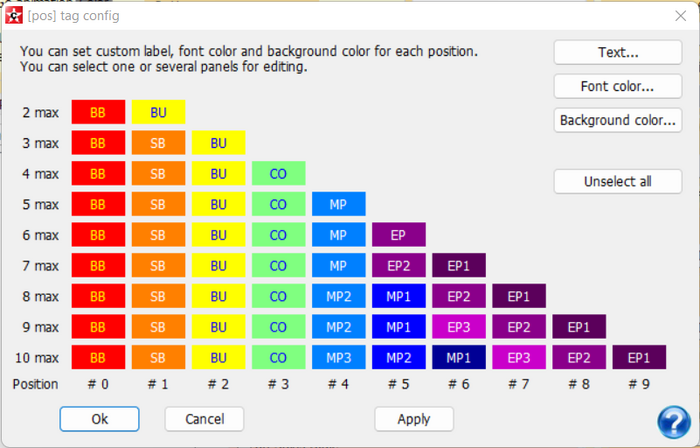700x448 pixels.
Task: Click the red star app icon in title bar
Action: [x=14, y=16]
